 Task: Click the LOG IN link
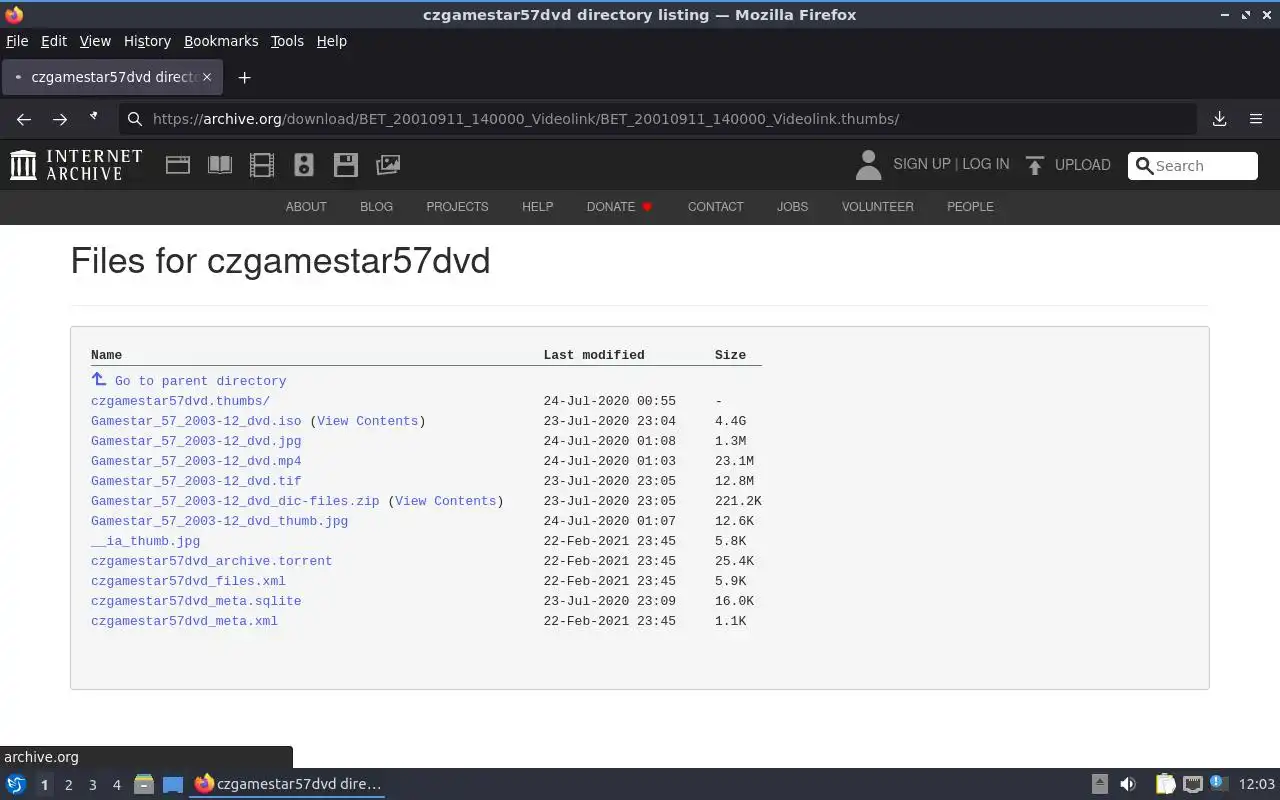(x=986, y=164)
